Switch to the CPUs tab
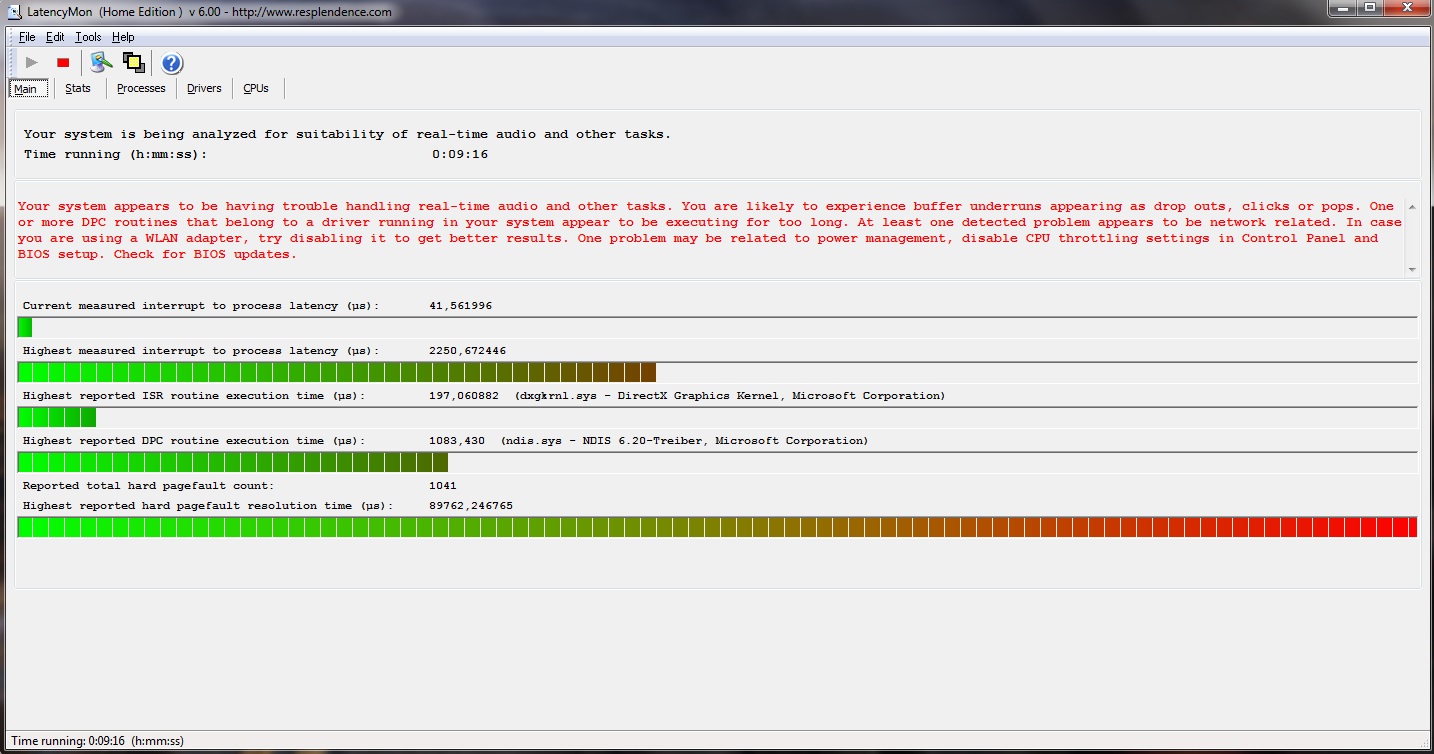Screen dimensions: 1434x754 pyautogui.click(x=256, y=88)
